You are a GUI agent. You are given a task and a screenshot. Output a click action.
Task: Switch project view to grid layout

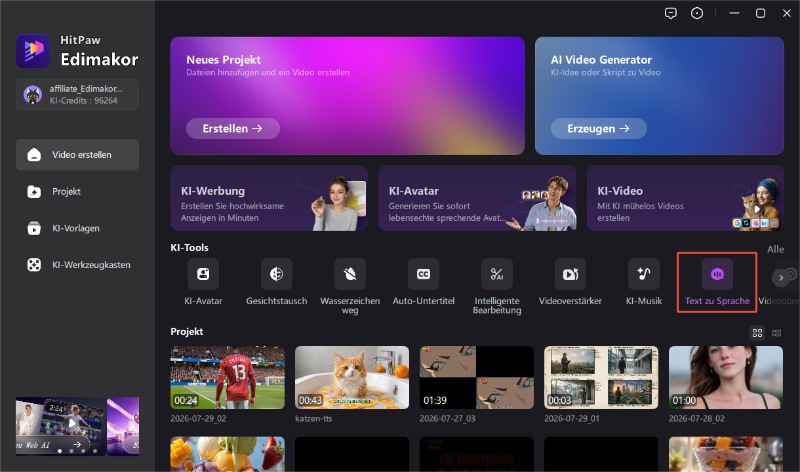757,333
